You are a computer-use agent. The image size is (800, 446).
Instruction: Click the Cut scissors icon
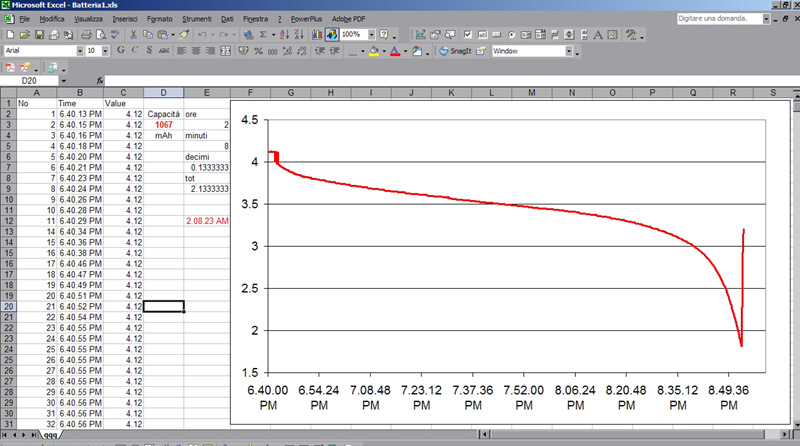click(x=133, y=35)
